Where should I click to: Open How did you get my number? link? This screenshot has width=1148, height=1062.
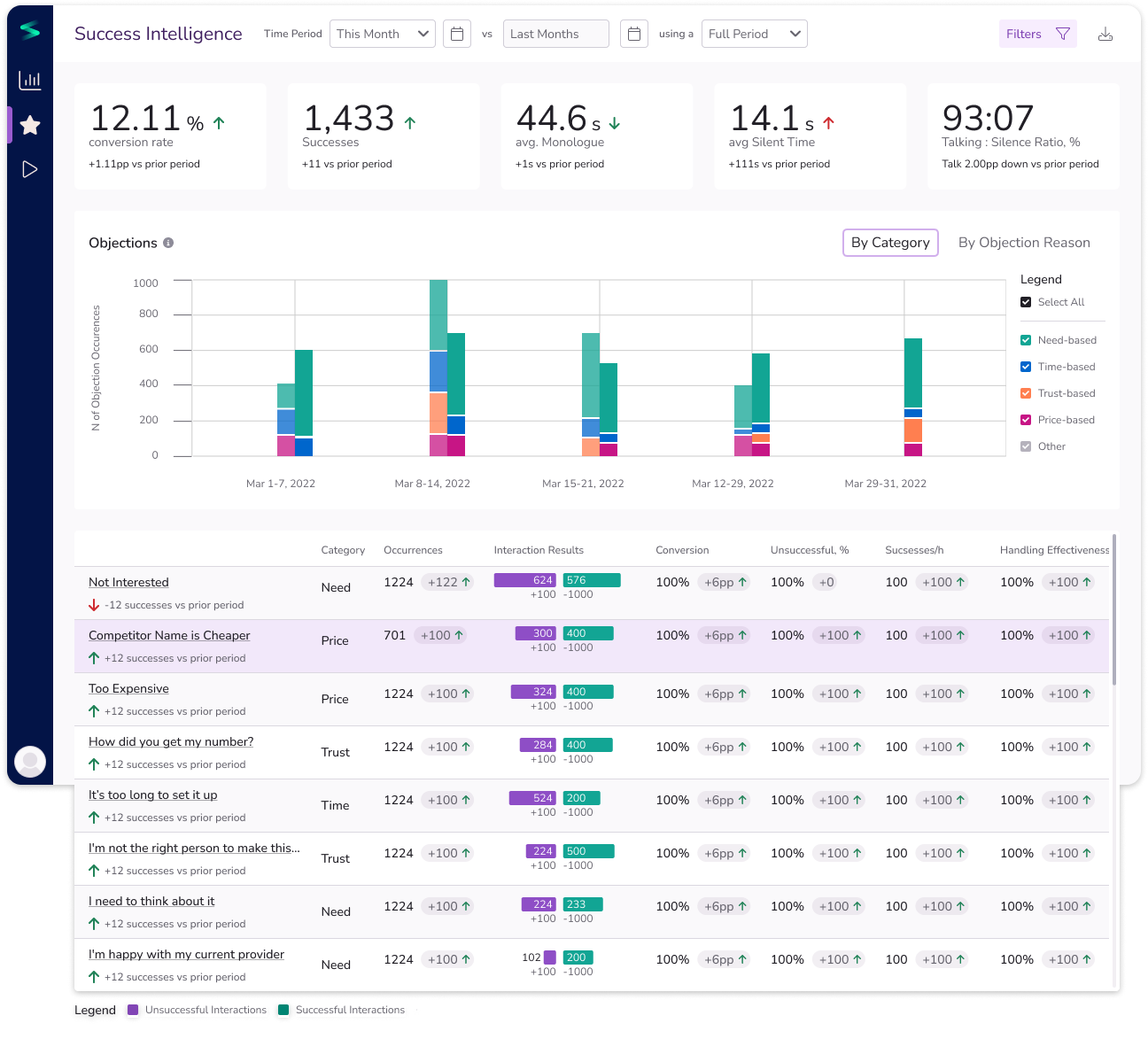point(171,741)
